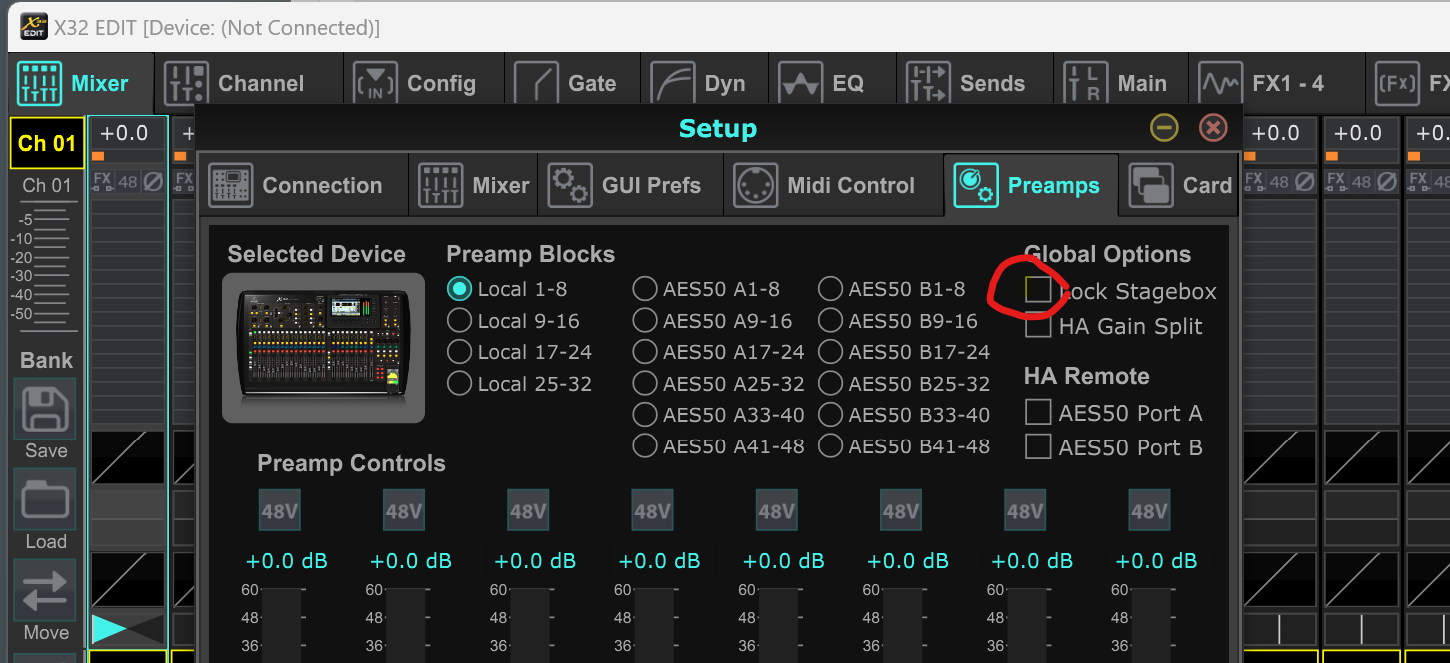Viewport: 1450px width, 663px height.
Task: Enable the Lock Stagebox checkbox
Action: tap(1038, 290)
